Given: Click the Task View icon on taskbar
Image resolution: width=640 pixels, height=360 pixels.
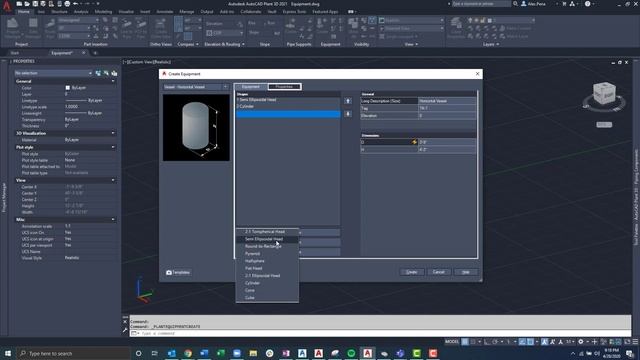Looking at the screenshot, I should [x=155, y=353].
